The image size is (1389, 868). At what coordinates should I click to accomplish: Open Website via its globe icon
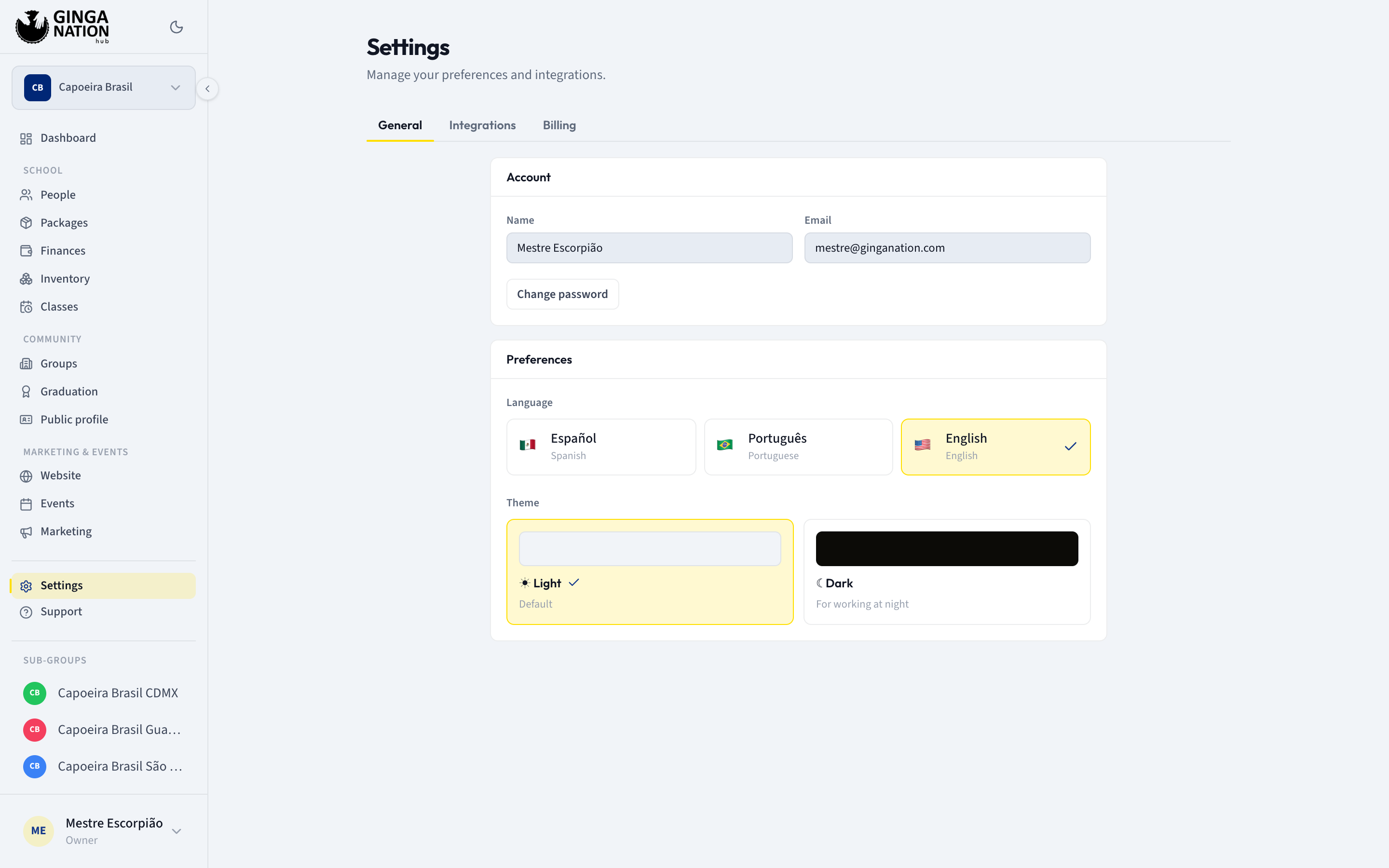26,476
